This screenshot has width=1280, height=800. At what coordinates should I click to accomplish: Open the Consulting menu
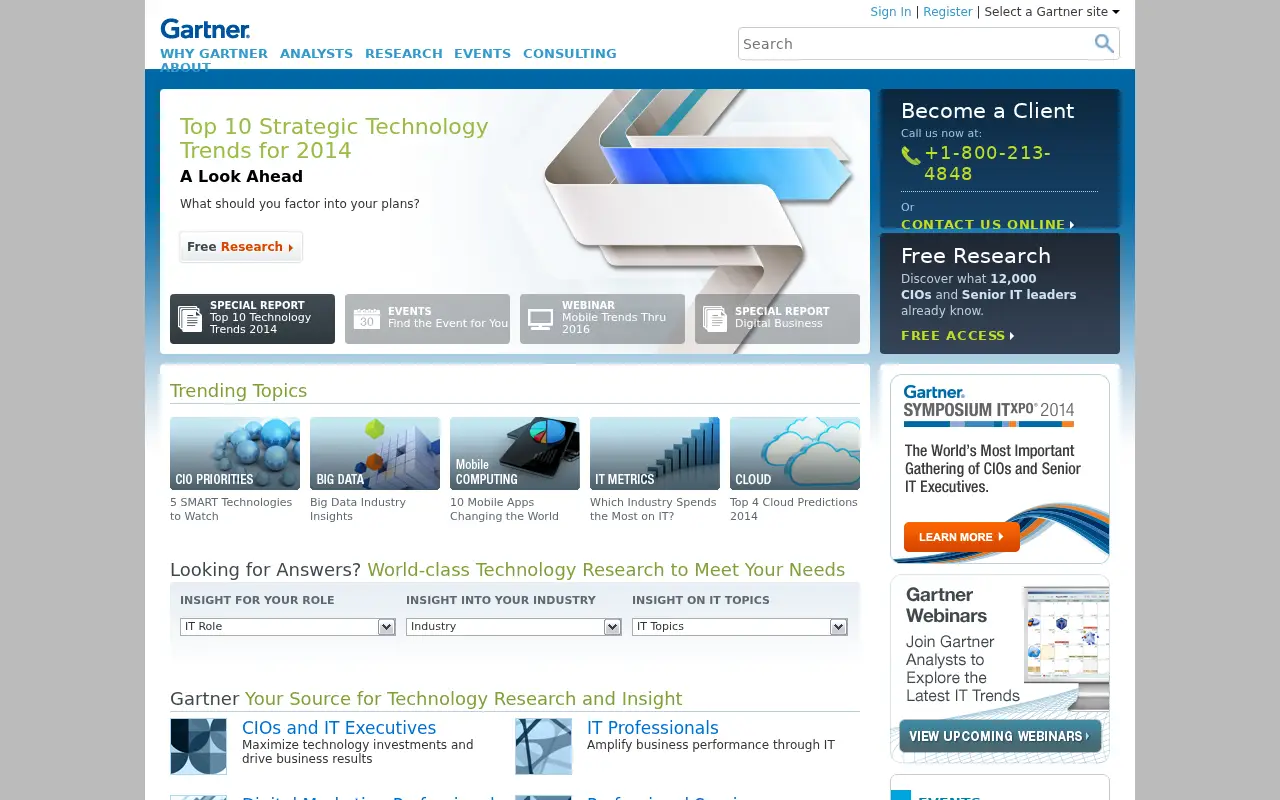pos(570,54)
